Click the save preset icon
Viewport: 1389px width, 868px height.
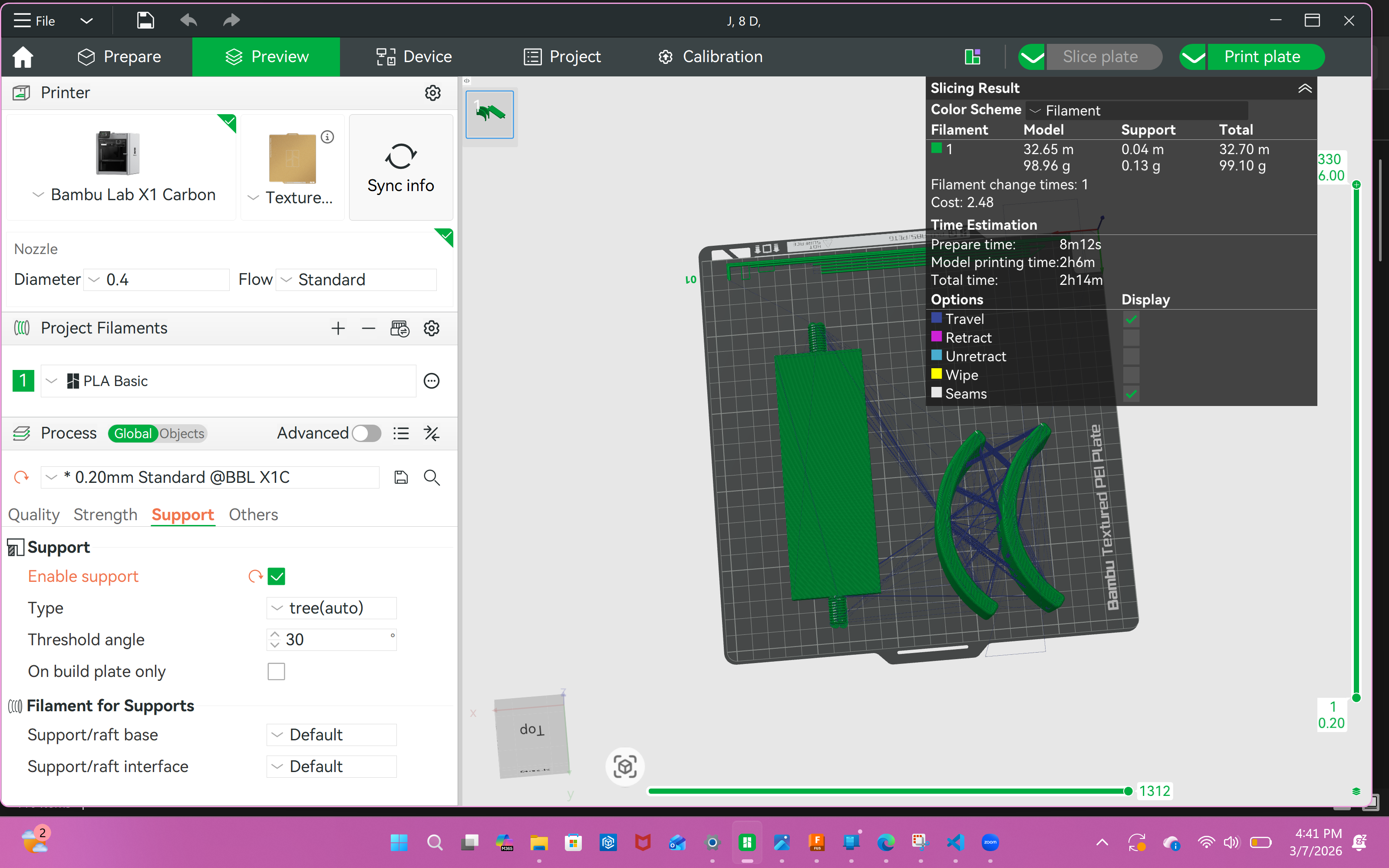401,477
